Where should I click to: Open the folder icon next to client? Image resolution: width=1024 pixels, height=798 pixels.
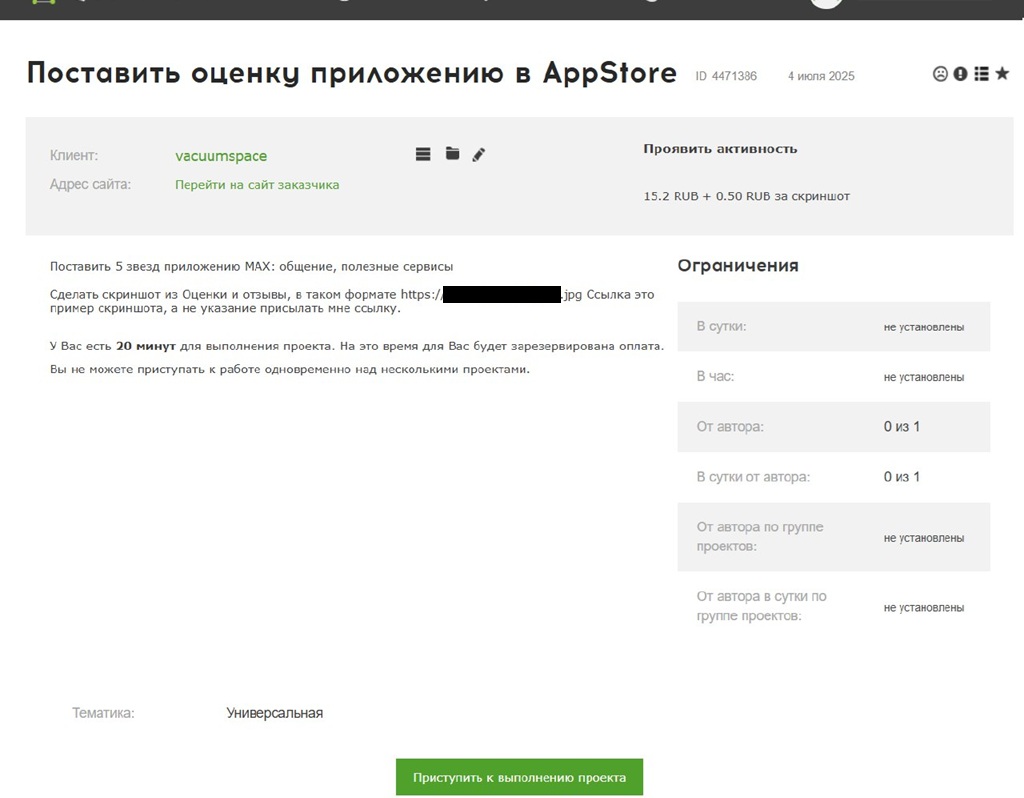[452, 154]
